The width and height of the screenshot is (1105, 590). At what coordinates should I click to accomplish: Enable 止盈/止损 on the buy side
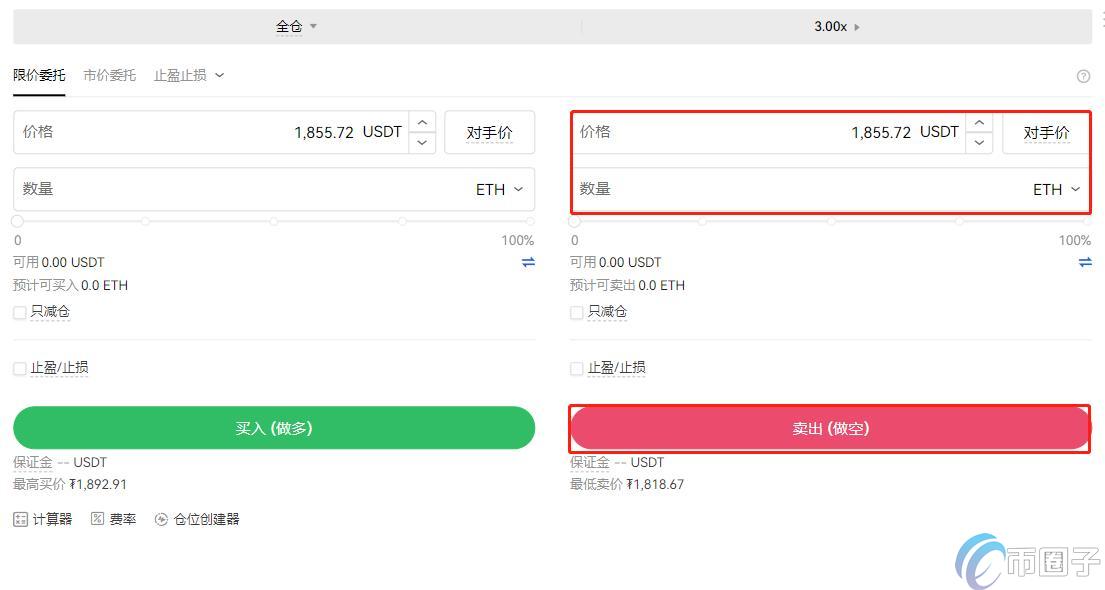pyautogui.click(x=17, y=367)
